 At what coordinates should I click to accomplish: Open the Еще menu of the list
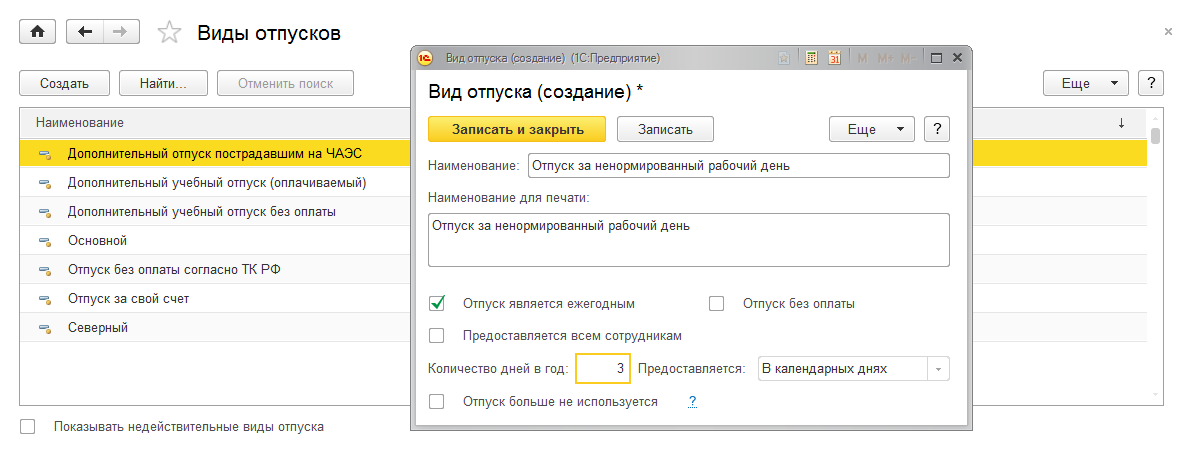1085,84
